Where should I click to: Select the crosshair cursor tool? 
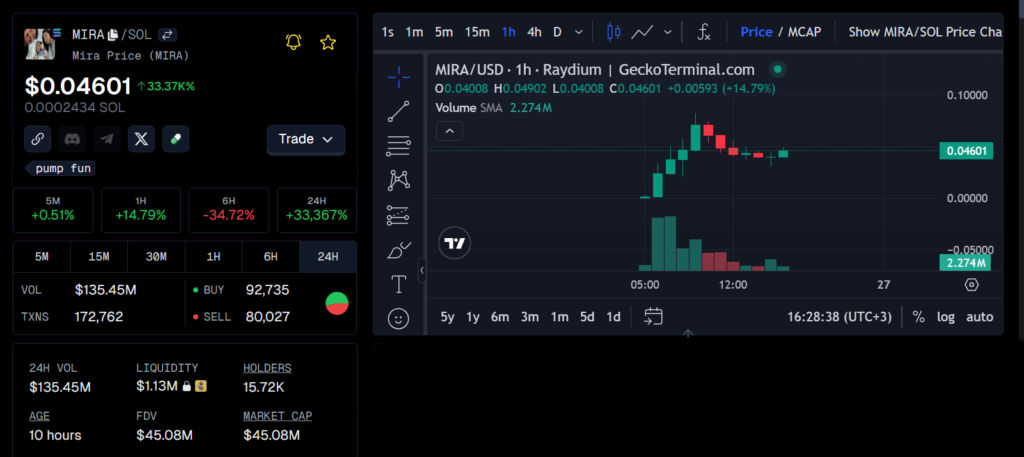[398, 77]
